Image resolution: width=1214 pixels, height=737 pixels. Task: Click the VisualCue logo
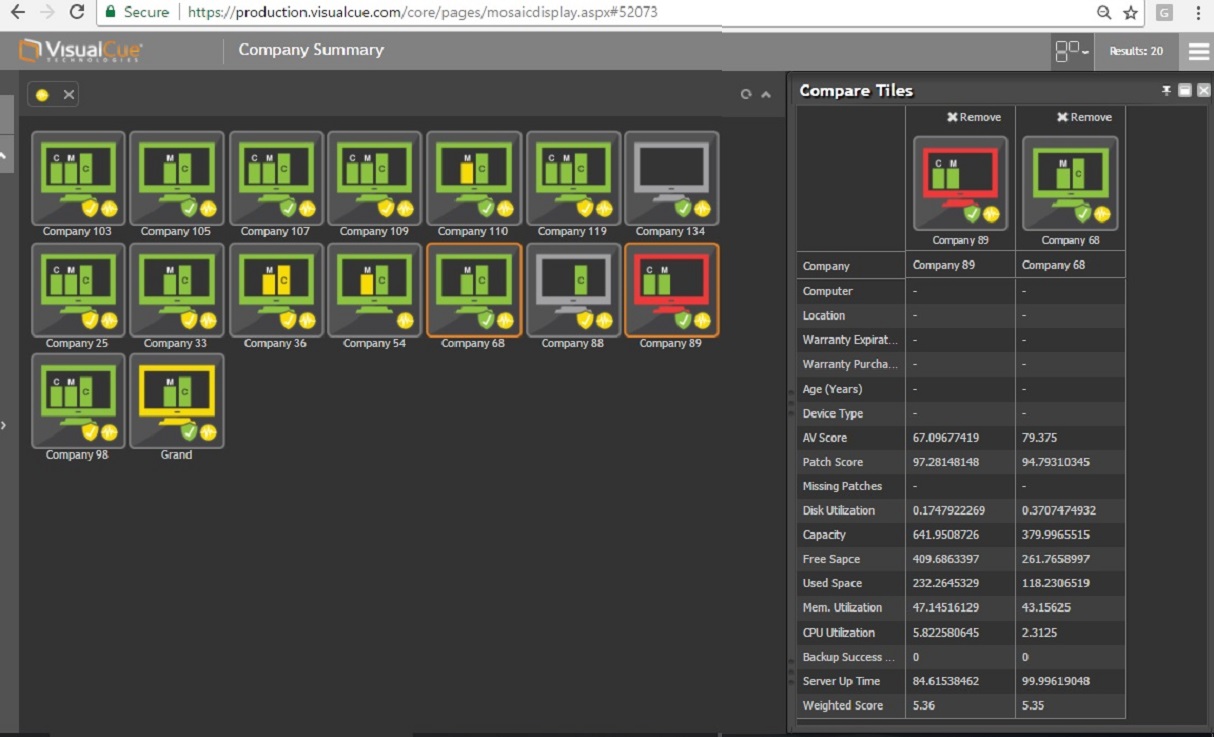pyautogui.click(x=82, y=51)
